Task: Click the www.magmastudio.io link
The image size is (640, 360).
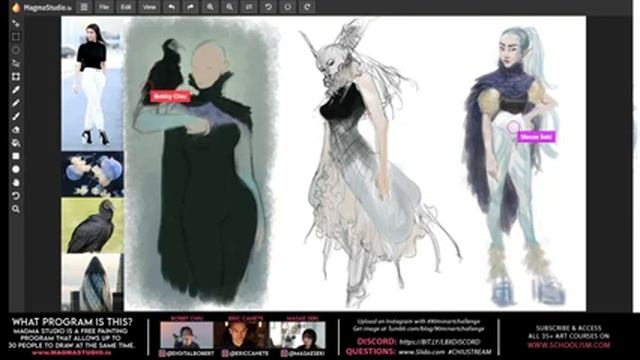Action: [x=71, y=353]
